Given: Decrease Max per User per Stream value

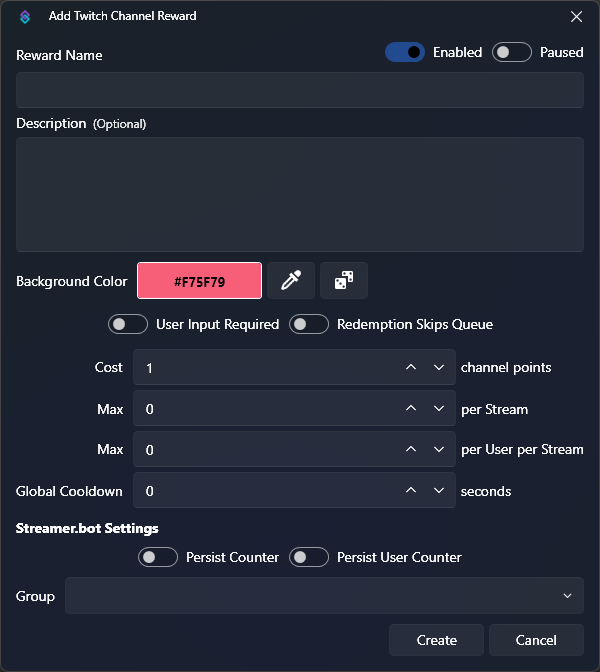Looking at the screenshot, I should click(x=439, y=450).
